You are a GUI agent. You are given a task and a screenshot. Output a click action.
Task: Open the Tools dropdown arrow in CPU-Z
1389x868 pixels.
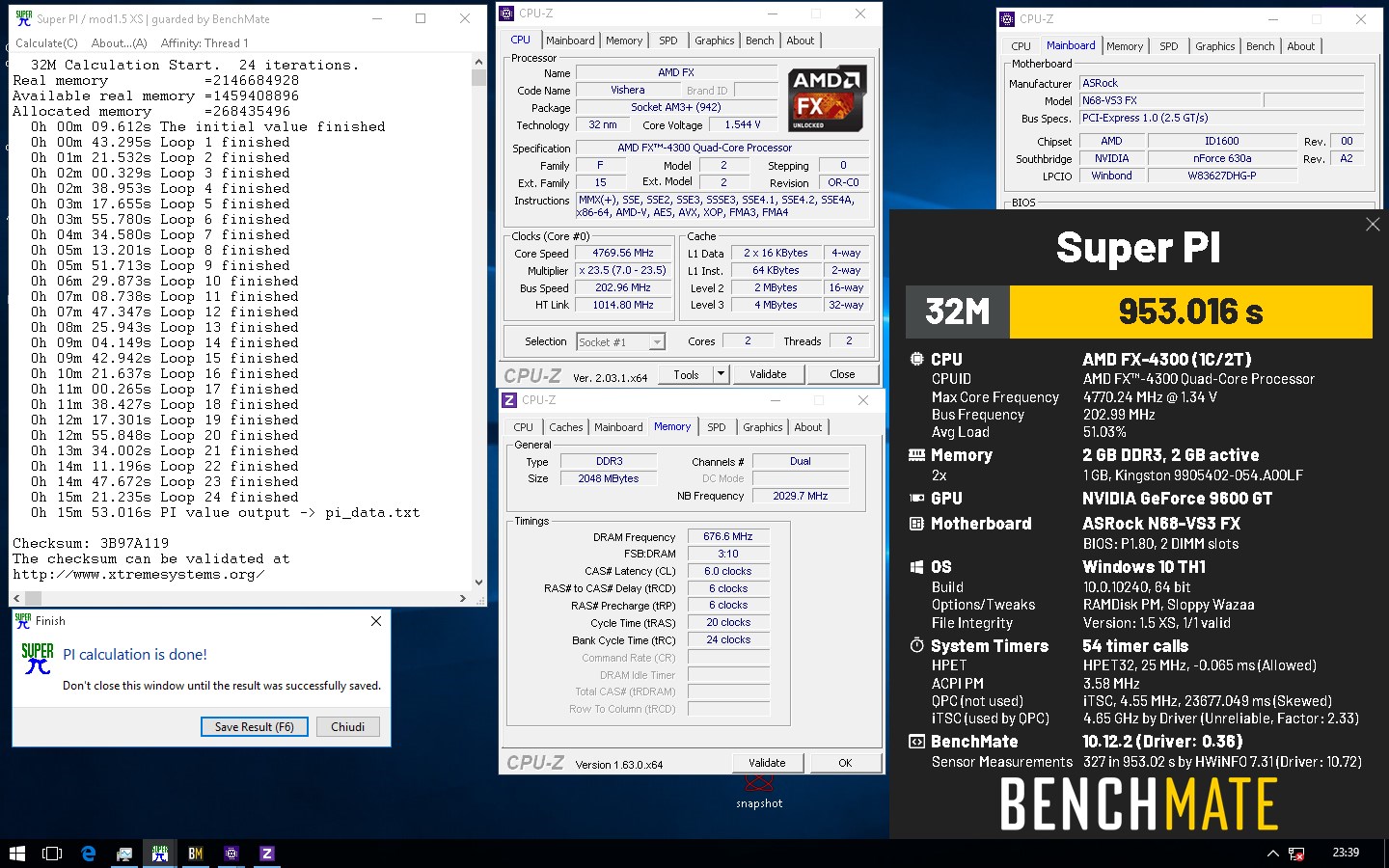pos(721,374)
